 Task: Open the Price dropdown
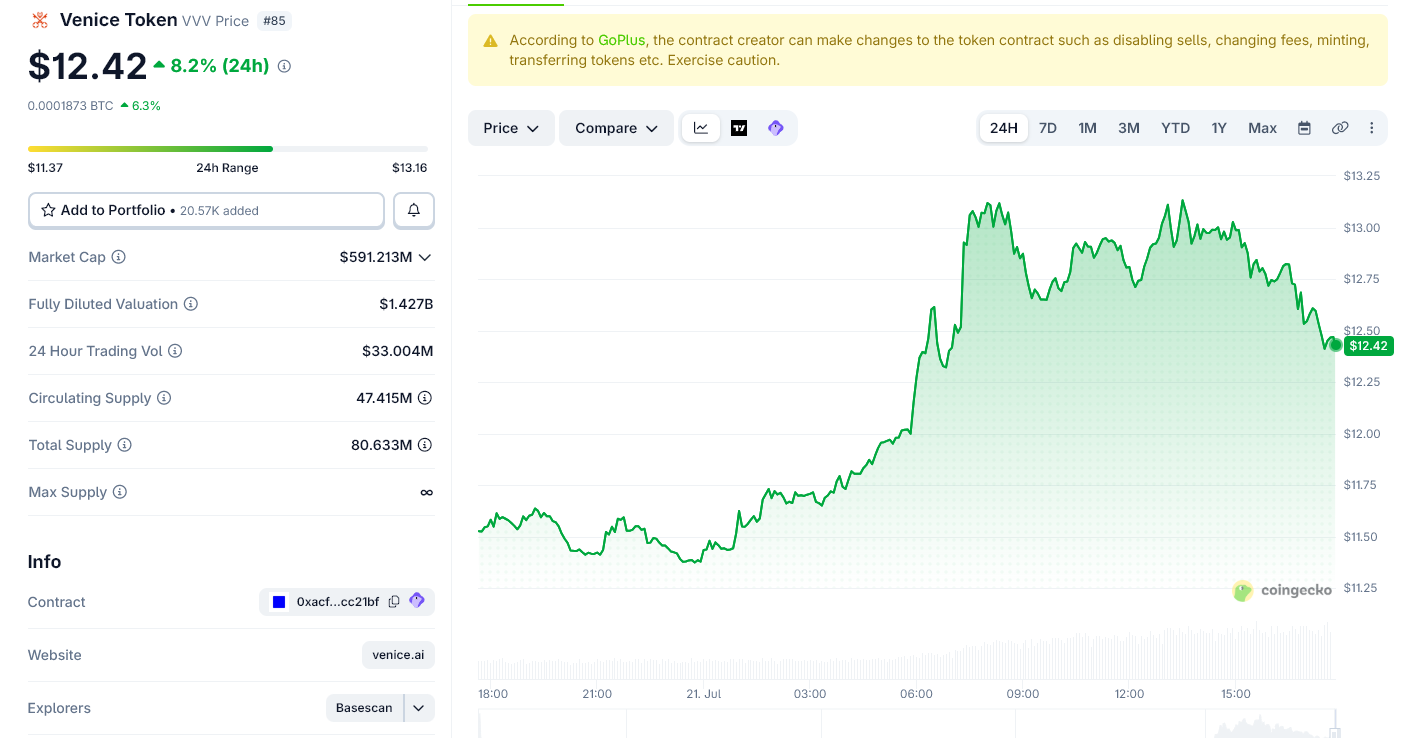click(511, 128)
